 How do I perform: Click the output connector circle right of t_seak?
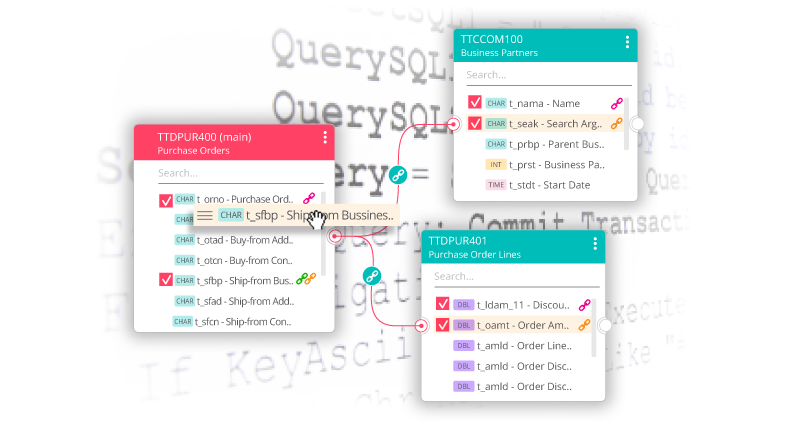click(x=637, y=124)
